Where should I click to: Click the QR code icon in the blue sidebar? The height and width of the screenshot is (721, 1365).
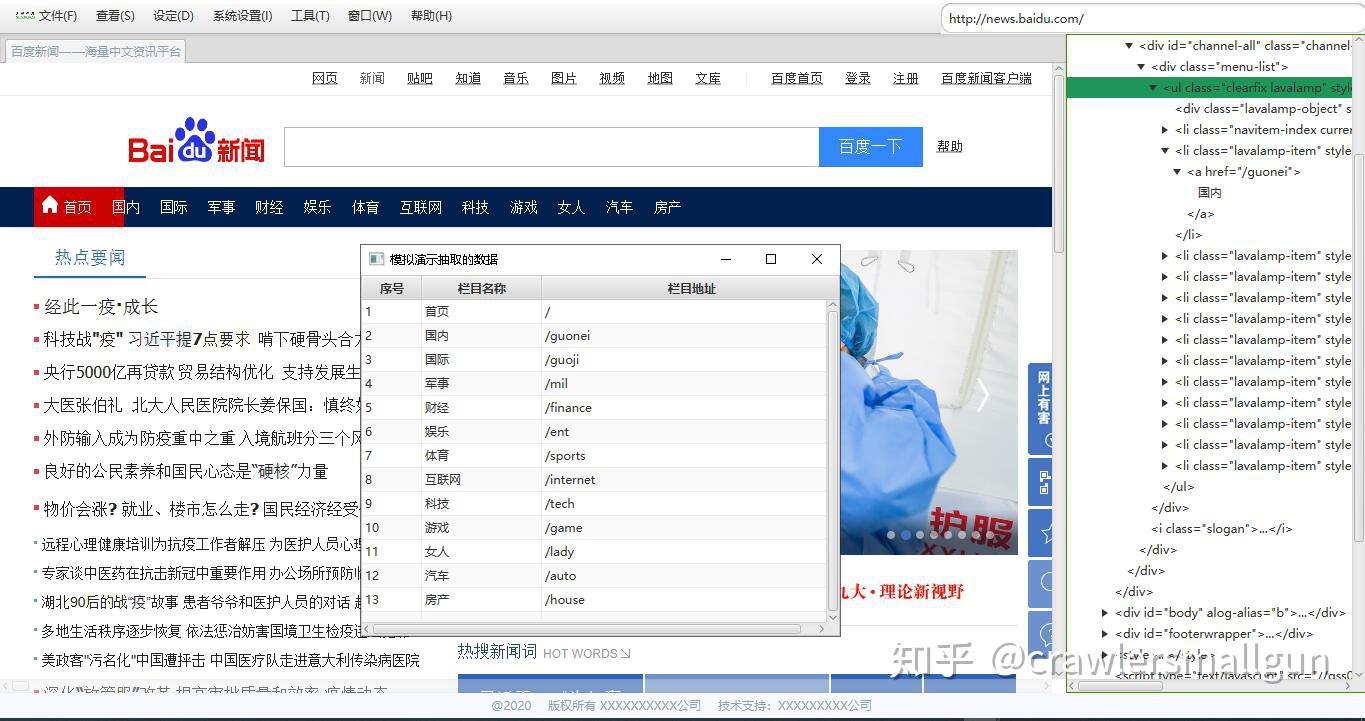[x=1043, y=482]
